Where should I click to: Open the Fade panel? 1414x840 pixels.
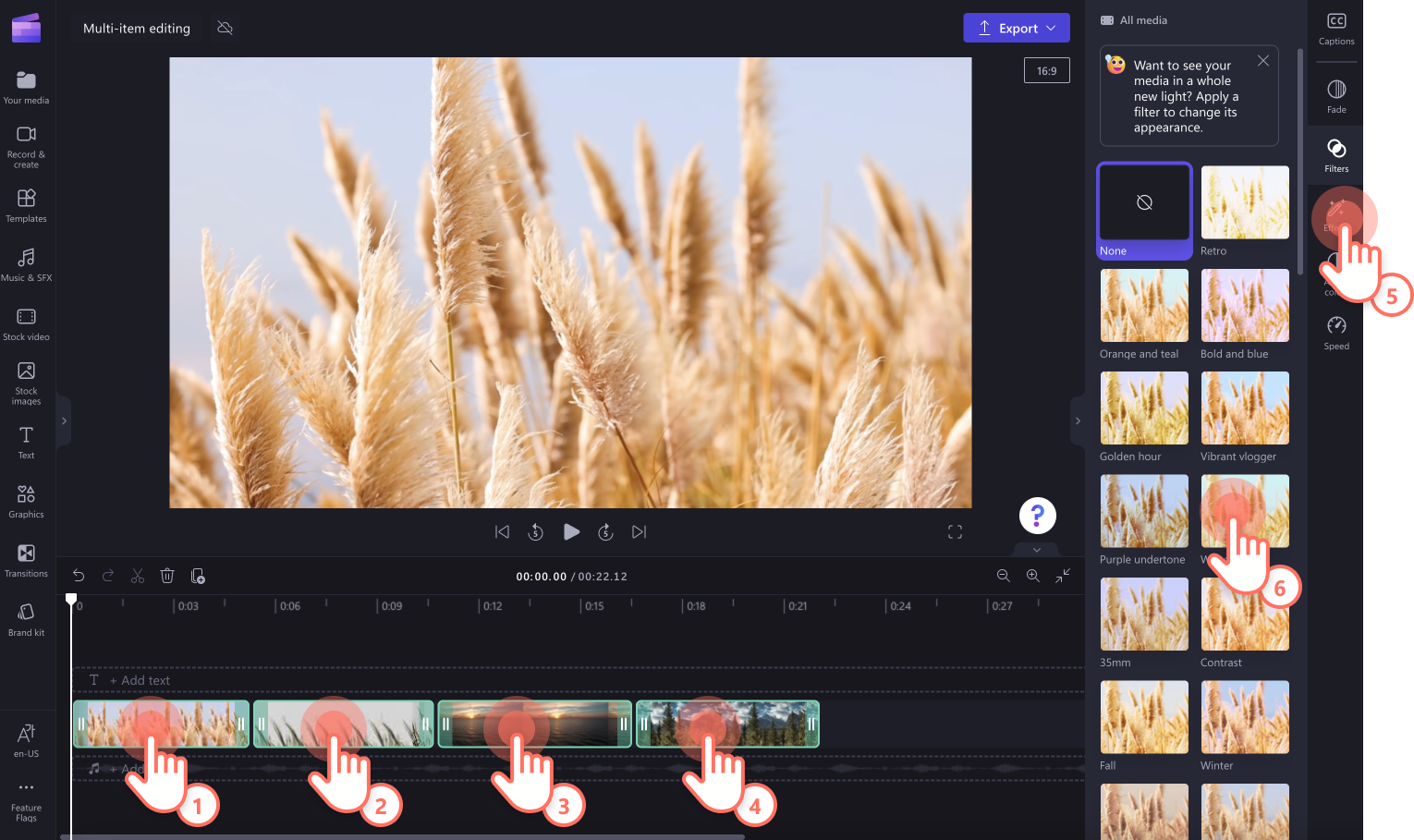coord(1336,96)
